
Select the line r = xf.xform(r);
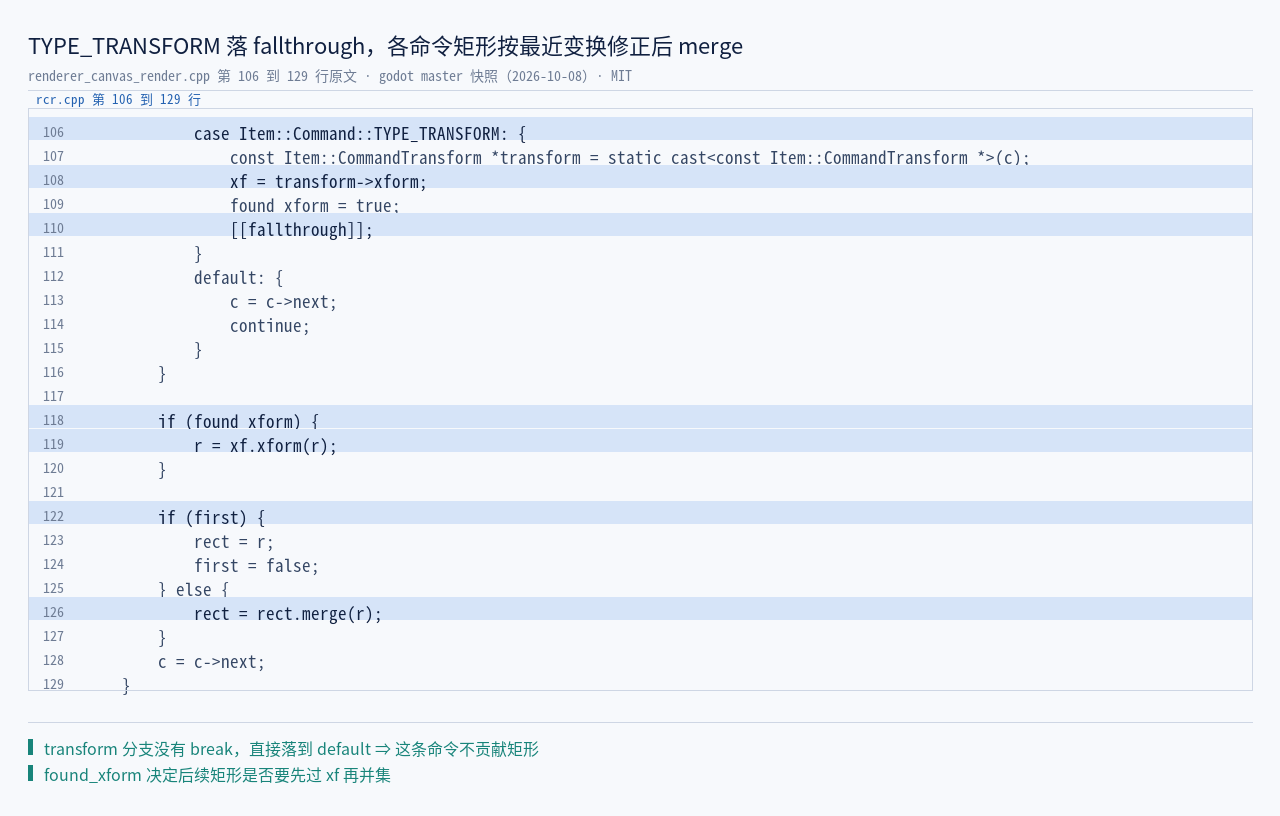(x=266, y=446)
